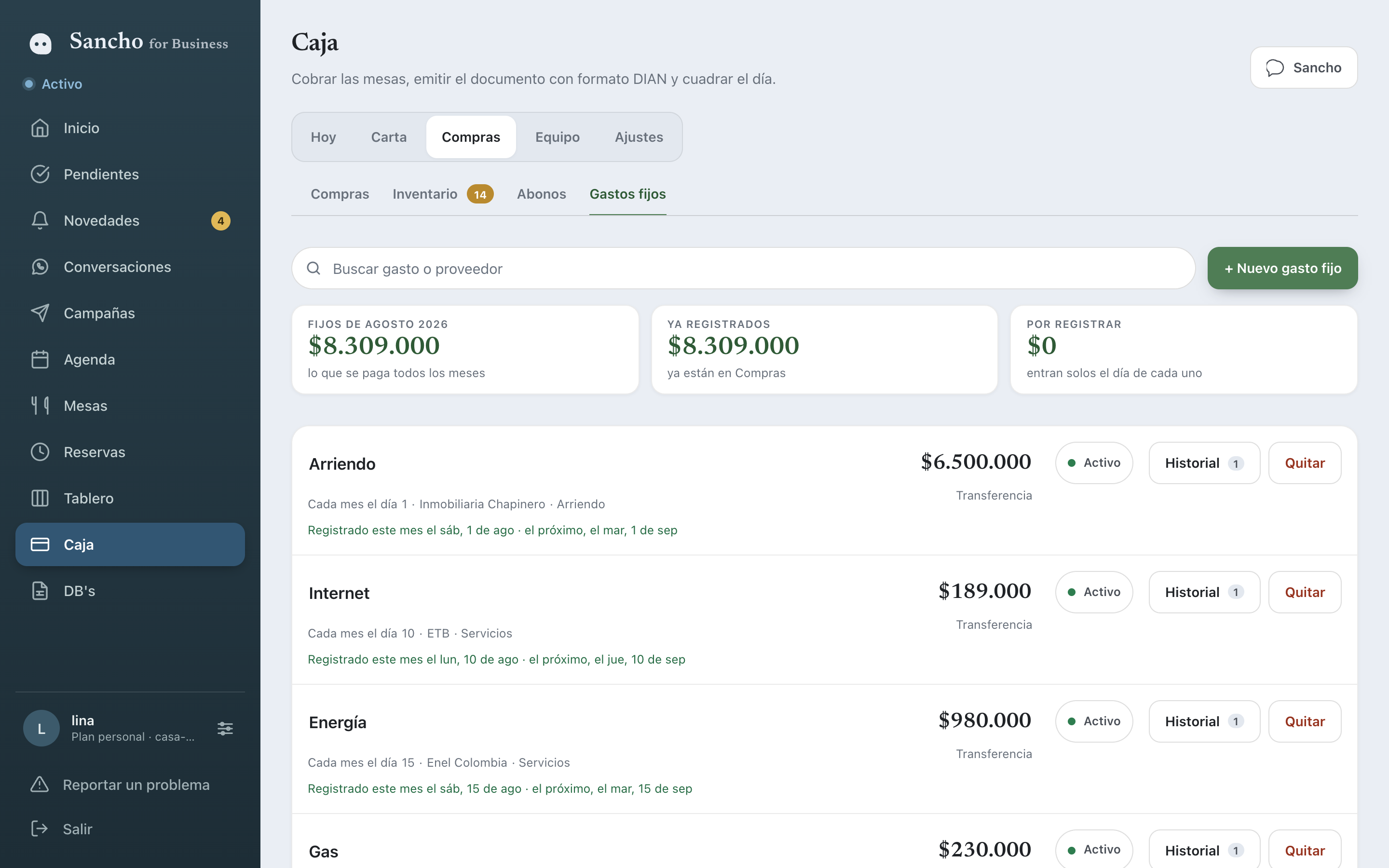Click the warning triangle icon
This screenshot has height=868, width=1389.
39,784
